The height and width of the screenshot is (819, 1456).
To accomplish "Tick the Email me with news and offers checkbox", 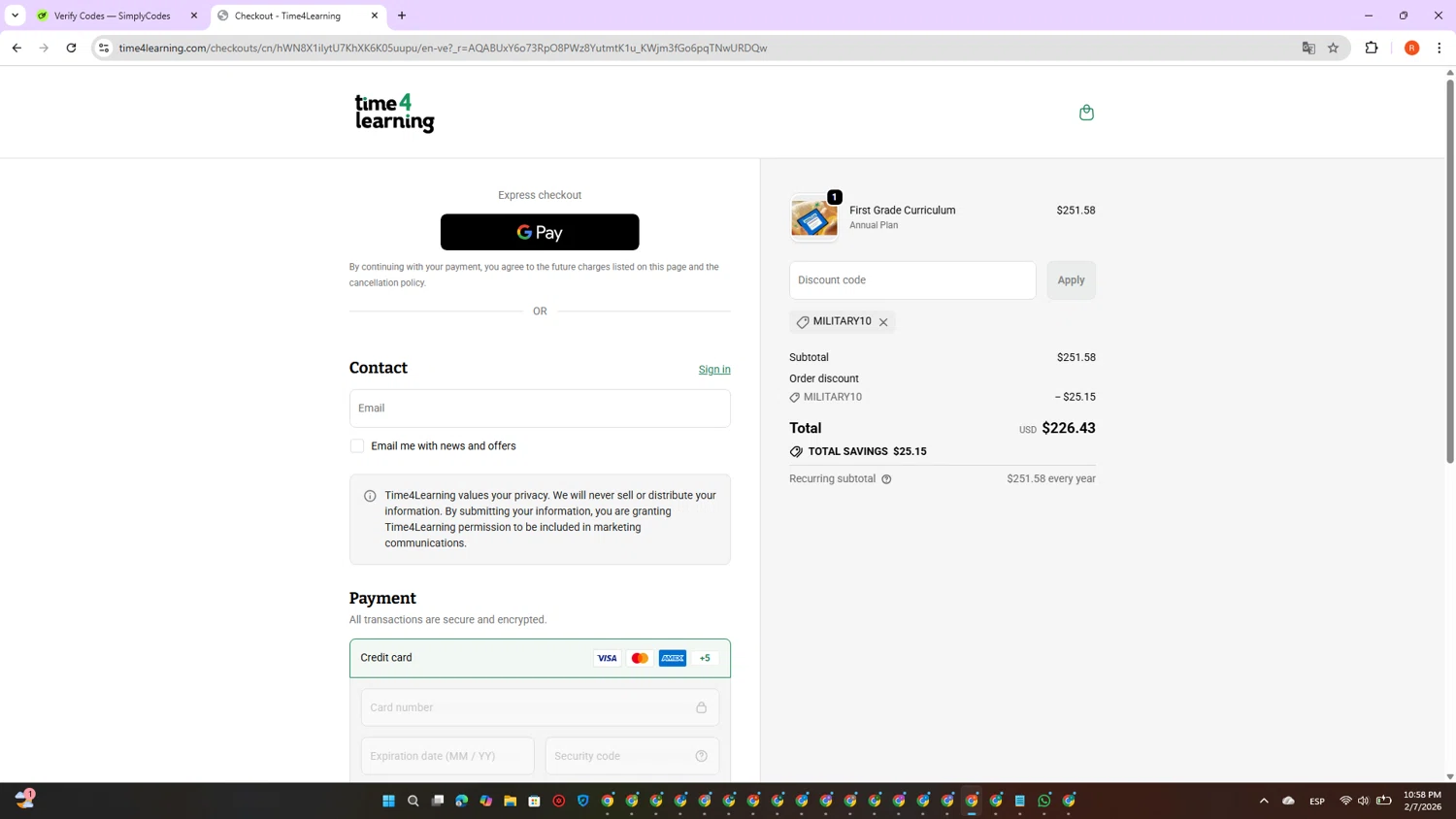I will pos(357,446).
